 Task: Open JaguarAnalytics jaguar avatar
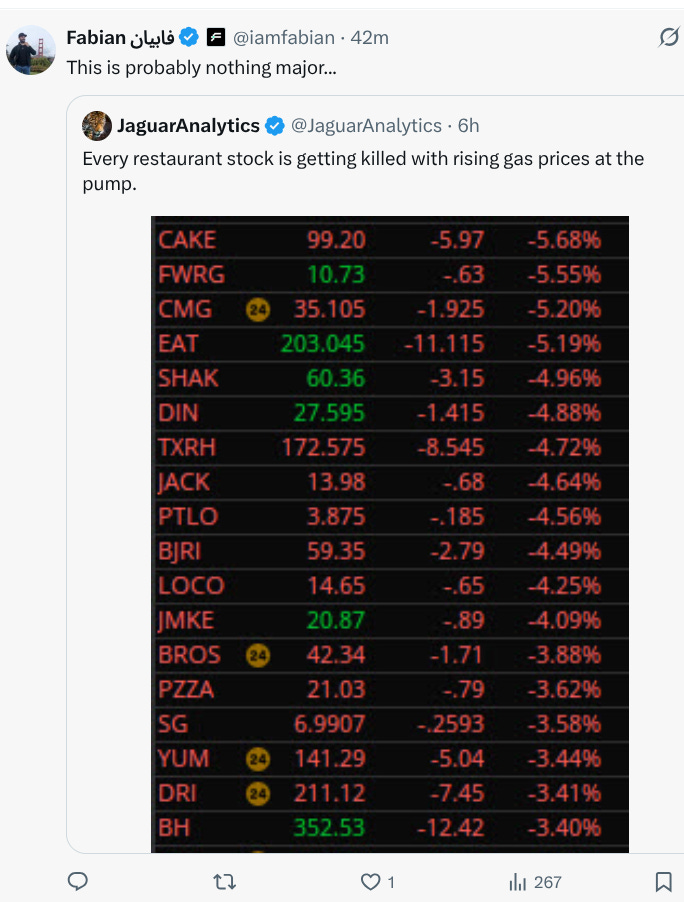tap(97, 125)
